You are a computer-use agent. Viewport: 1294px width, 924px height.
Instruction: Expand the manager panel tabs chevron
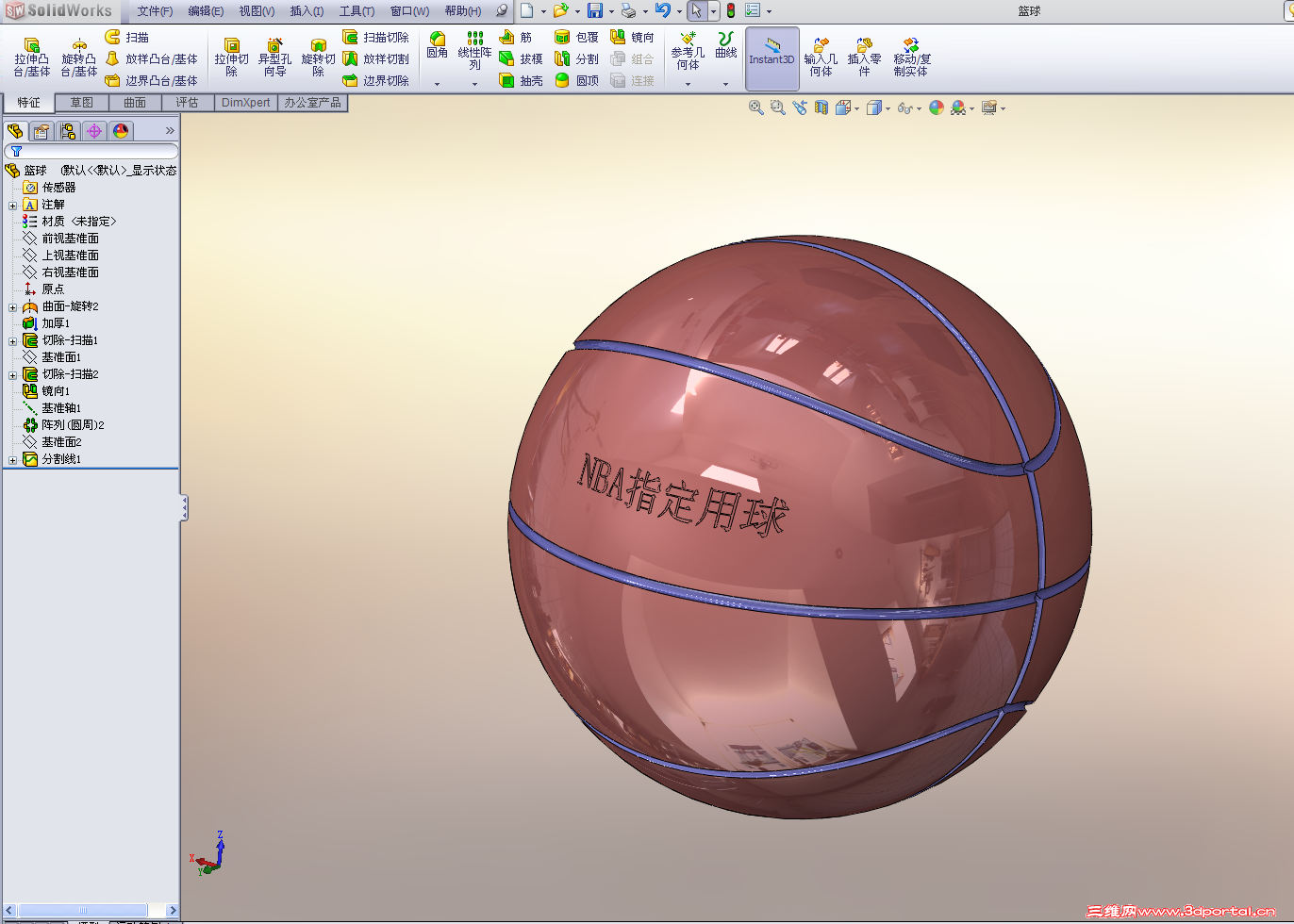170,130
